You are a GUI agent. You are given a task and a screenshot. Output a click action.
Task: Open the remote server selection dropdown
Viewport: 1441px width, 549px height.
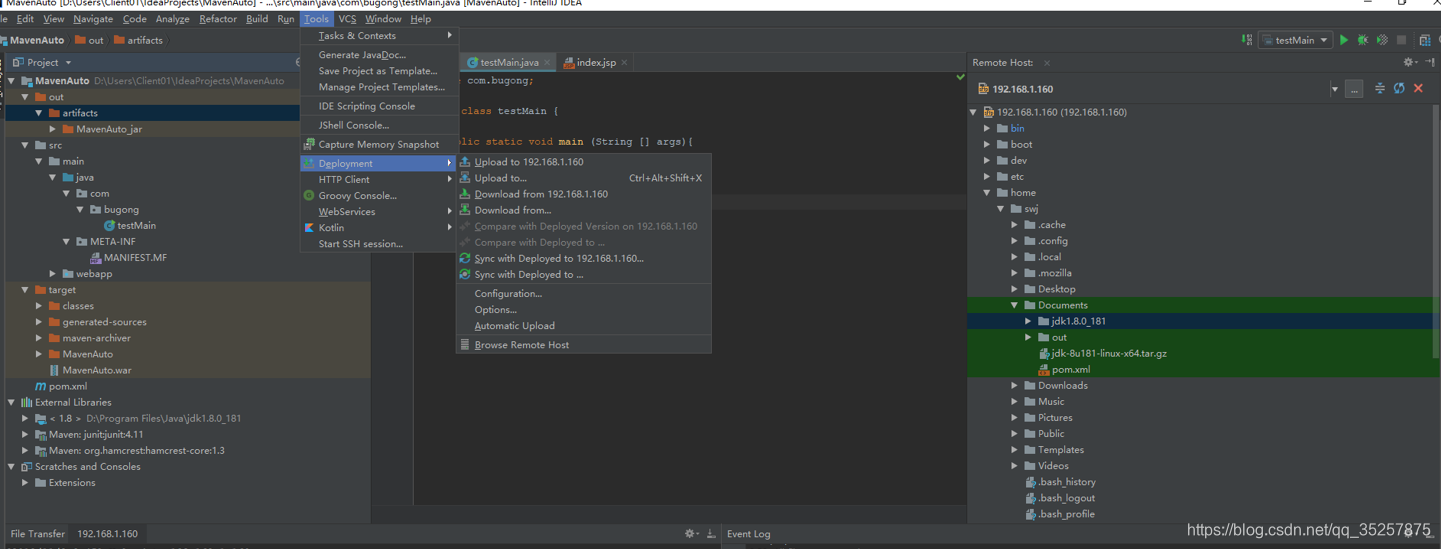(x=1334, y=89)
